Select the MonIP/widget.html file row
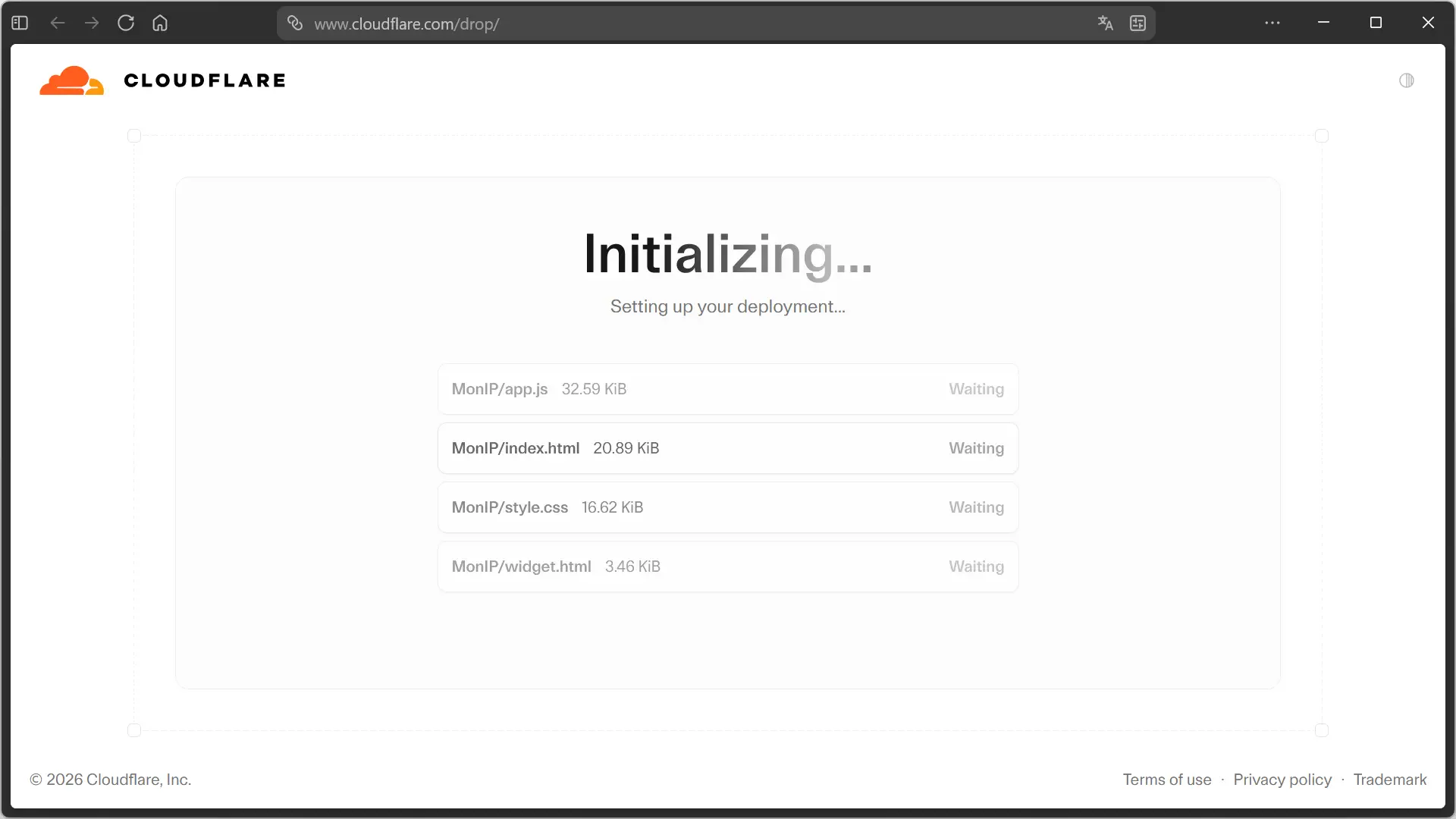This screenshot has height=819, width=1456. click(728, 566)
